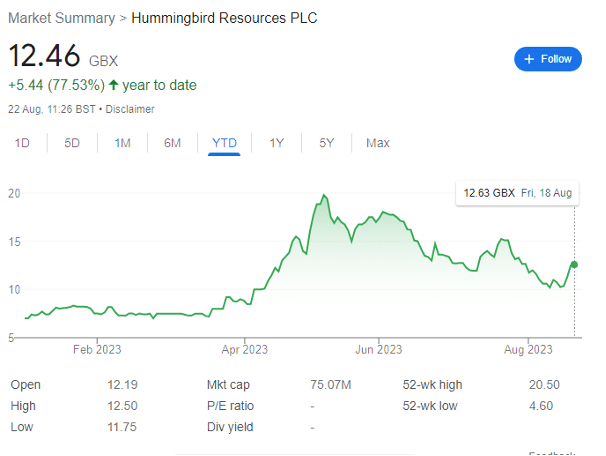Click the 52-wk low label
Screen dimensions: 606x456
pos(430,406)
